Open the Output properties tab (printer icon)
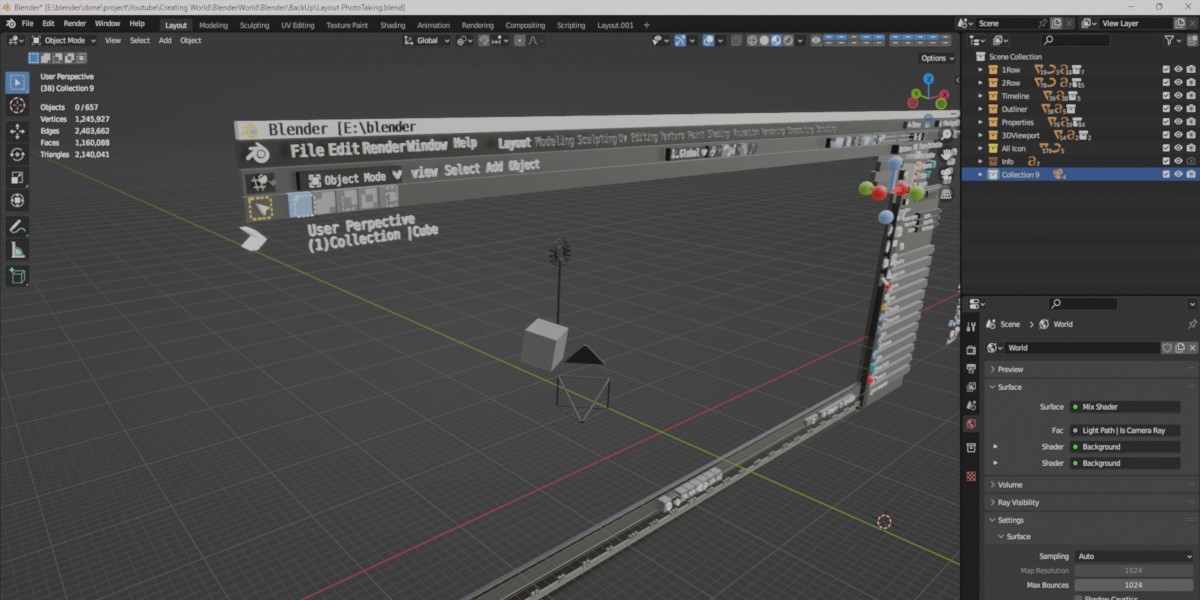Viewport: 1200px width, 600px height. pos(972,370)
